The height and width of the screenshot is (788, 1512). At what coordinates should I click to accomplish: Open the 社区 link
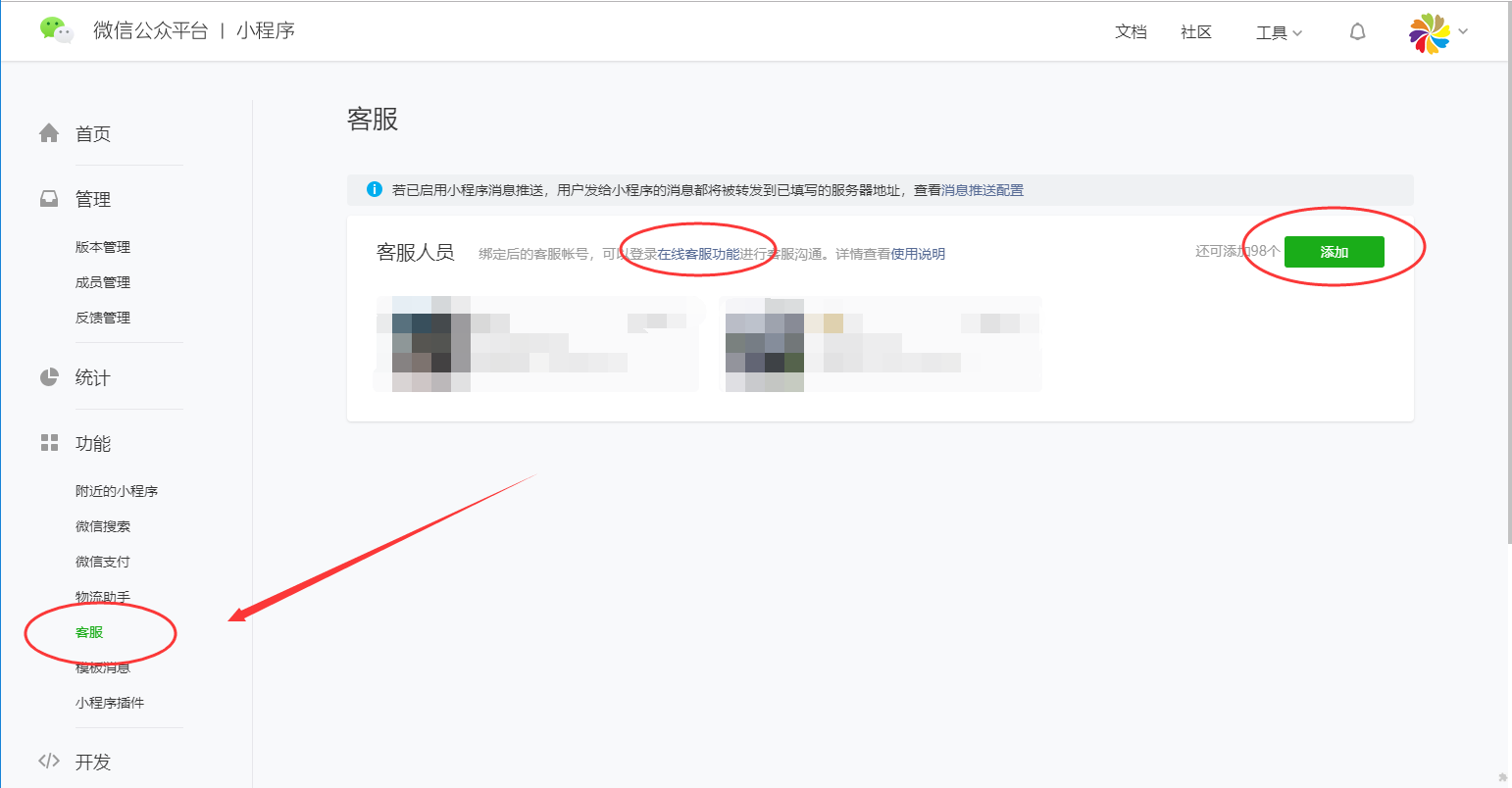(1196, 32)
